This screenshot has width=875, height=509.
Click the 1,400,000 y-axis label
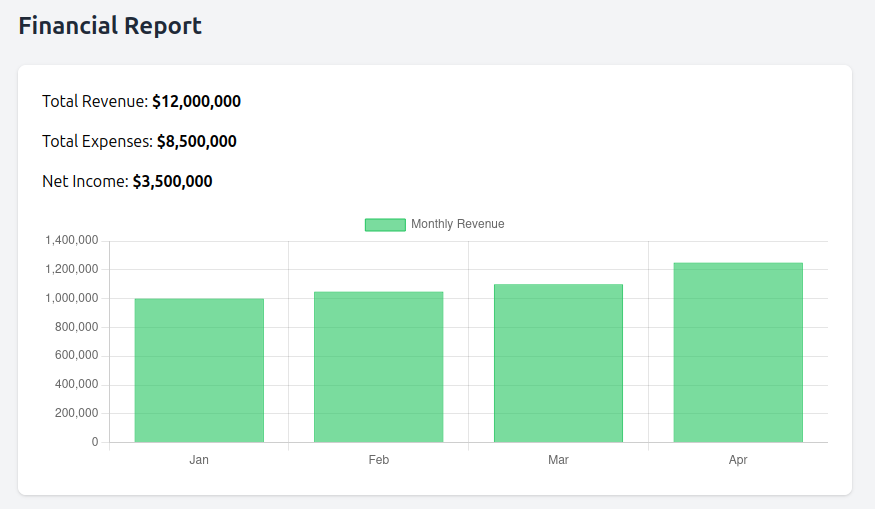coord(71,240)
